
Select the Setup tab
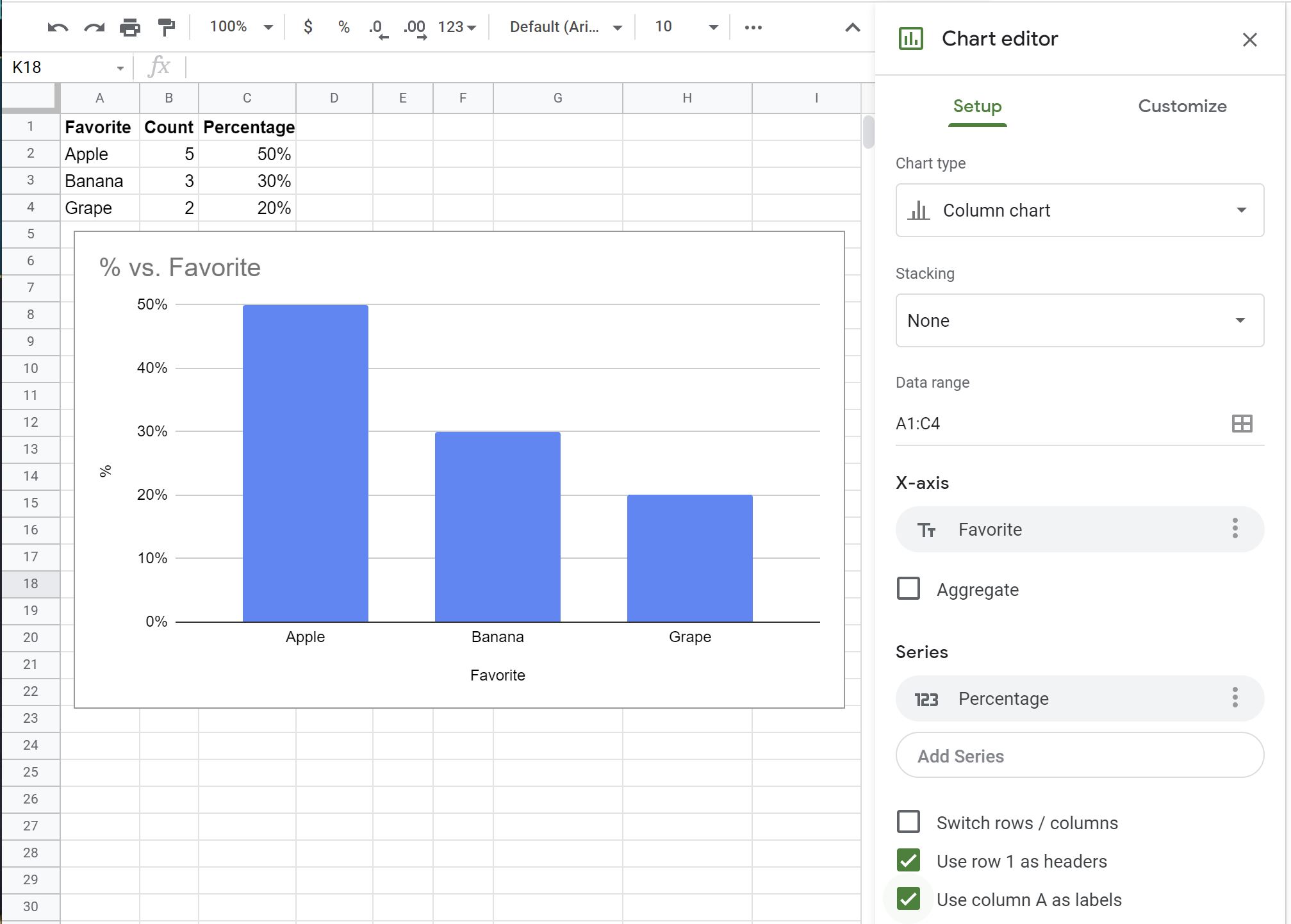tap(978, 105)
